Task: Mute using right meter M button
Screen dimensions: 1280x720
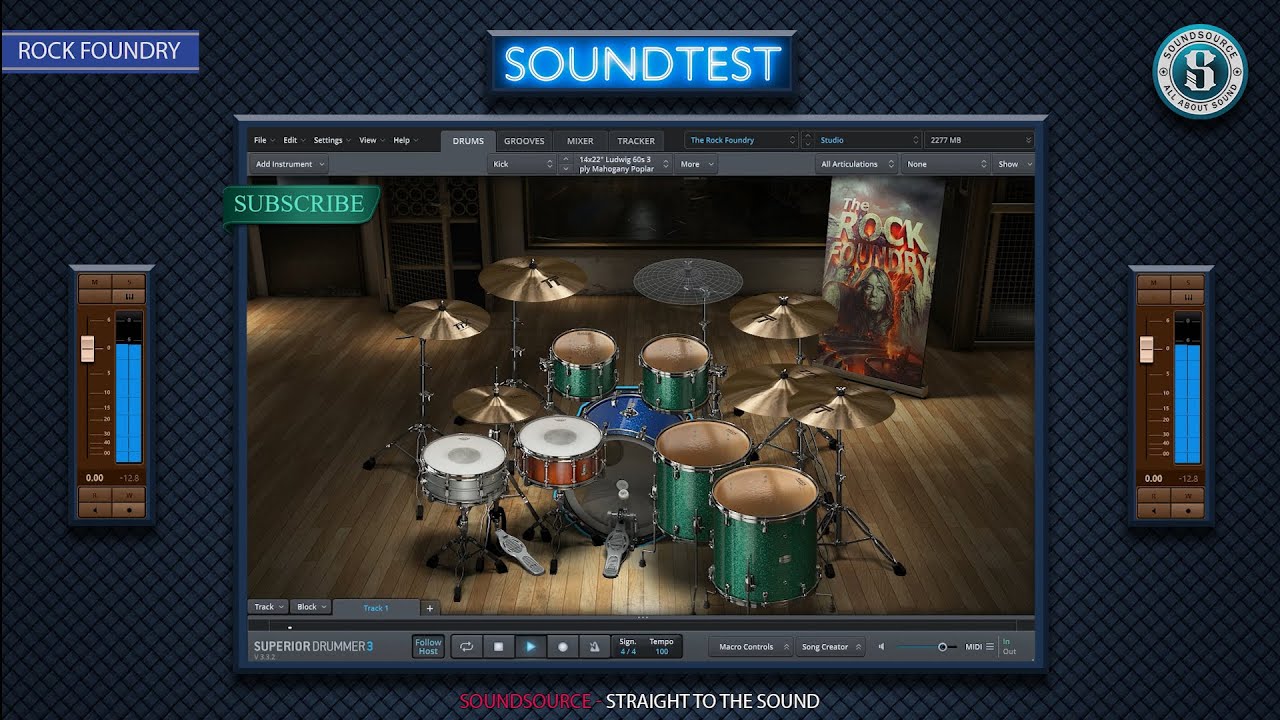Action: [x=1154, y=282]
